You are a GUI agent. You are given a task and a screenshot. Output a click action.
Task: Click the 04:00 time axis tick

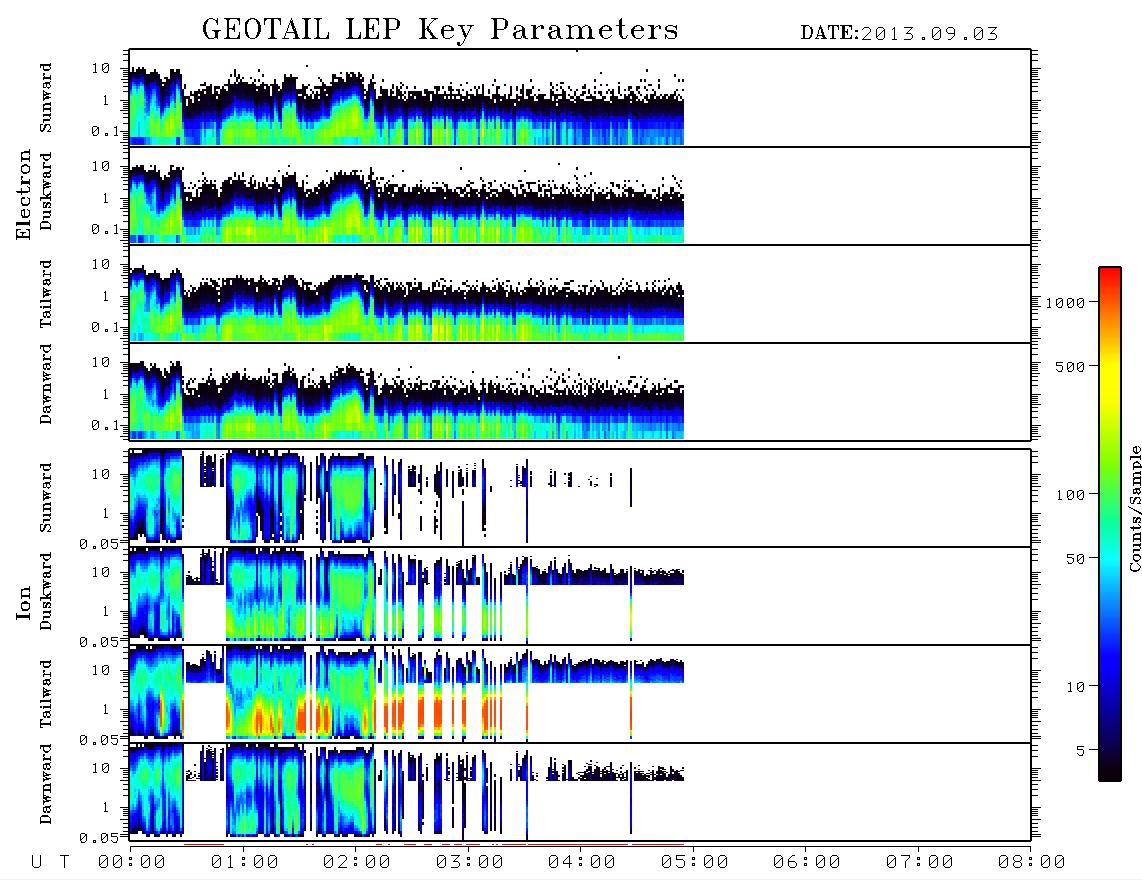click(x=582, y=862)
